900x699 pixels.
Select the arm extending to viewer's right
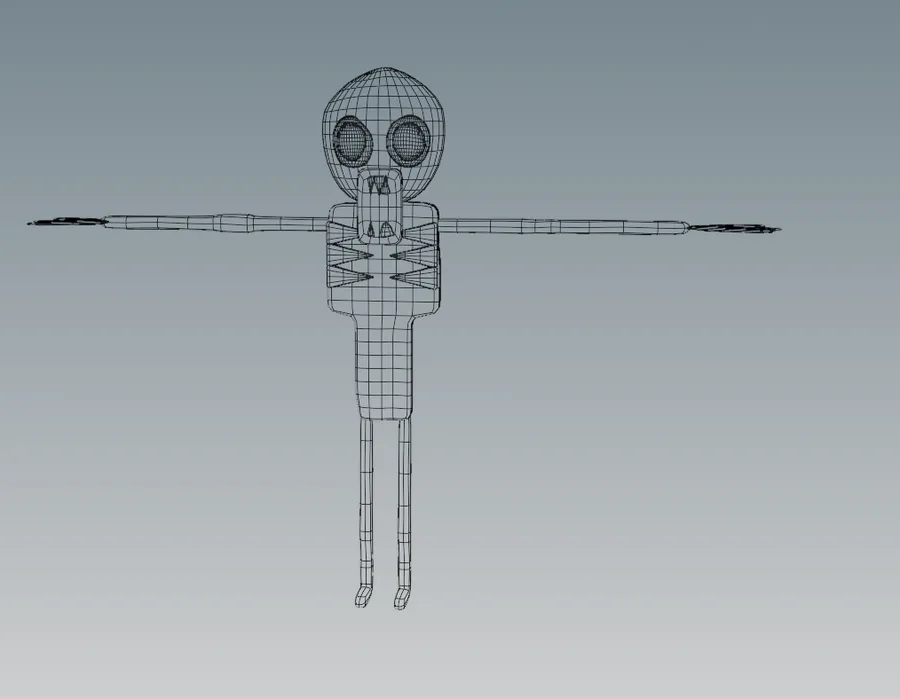tap(562, 226)
